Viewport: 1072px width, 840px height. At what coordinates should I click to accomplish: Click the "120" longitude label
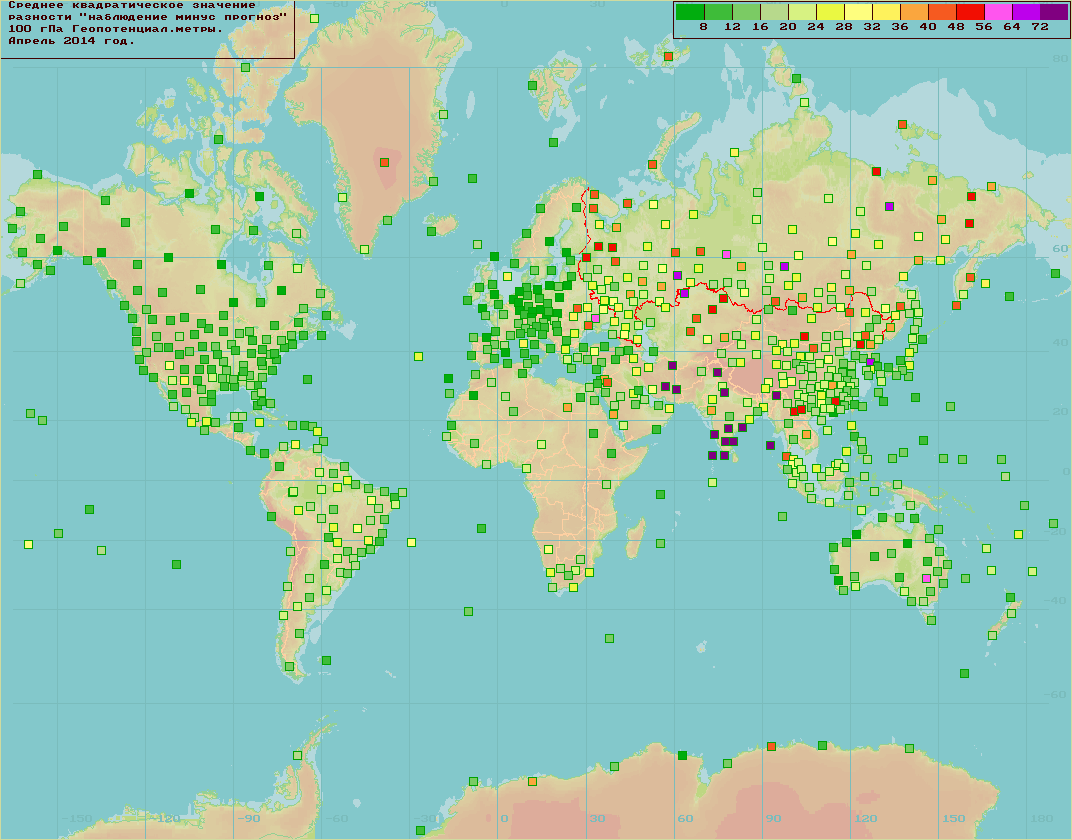(x=866, y=819)
